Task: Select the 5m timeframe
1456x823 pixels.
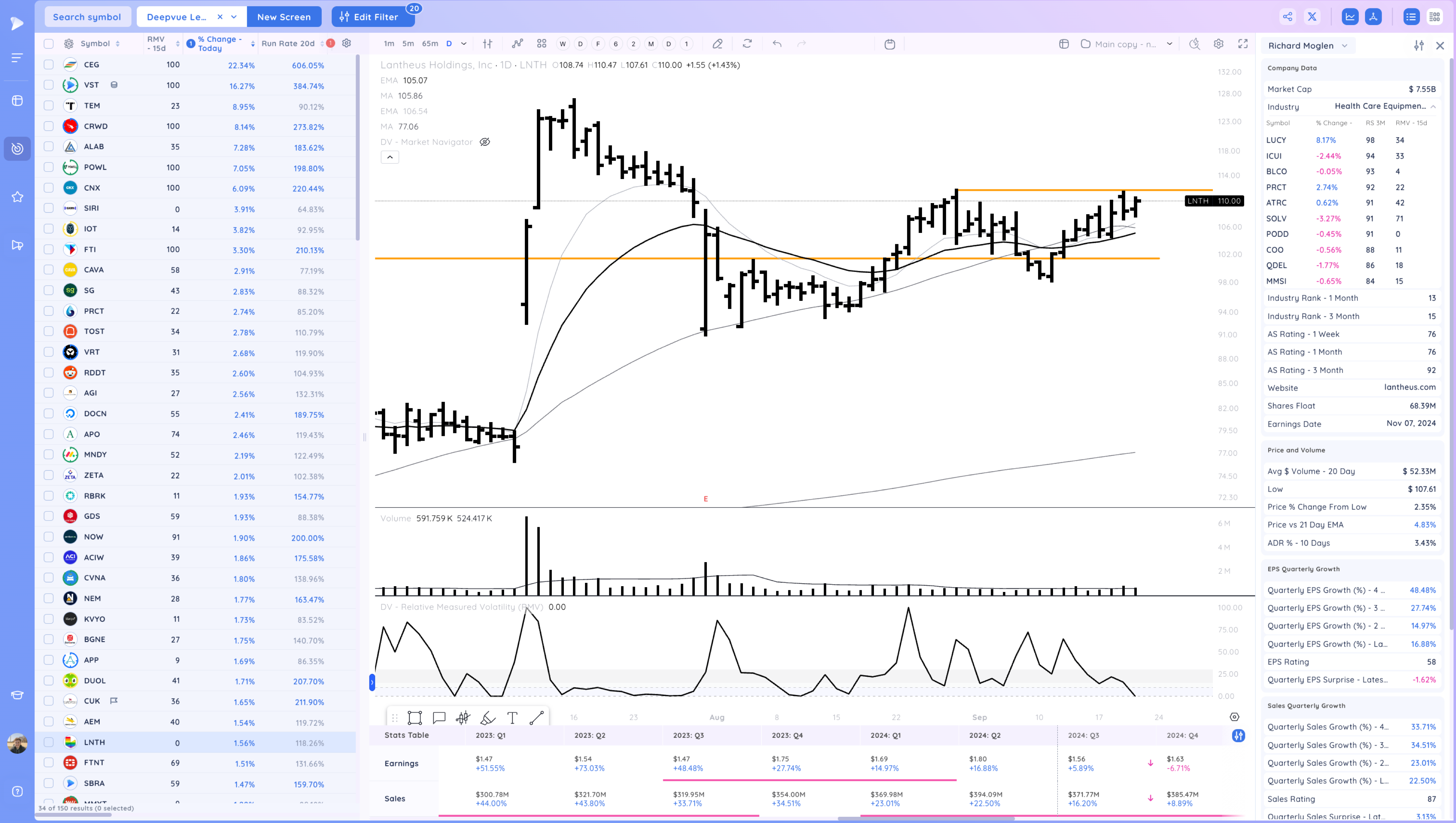Action: coord(408,44)
